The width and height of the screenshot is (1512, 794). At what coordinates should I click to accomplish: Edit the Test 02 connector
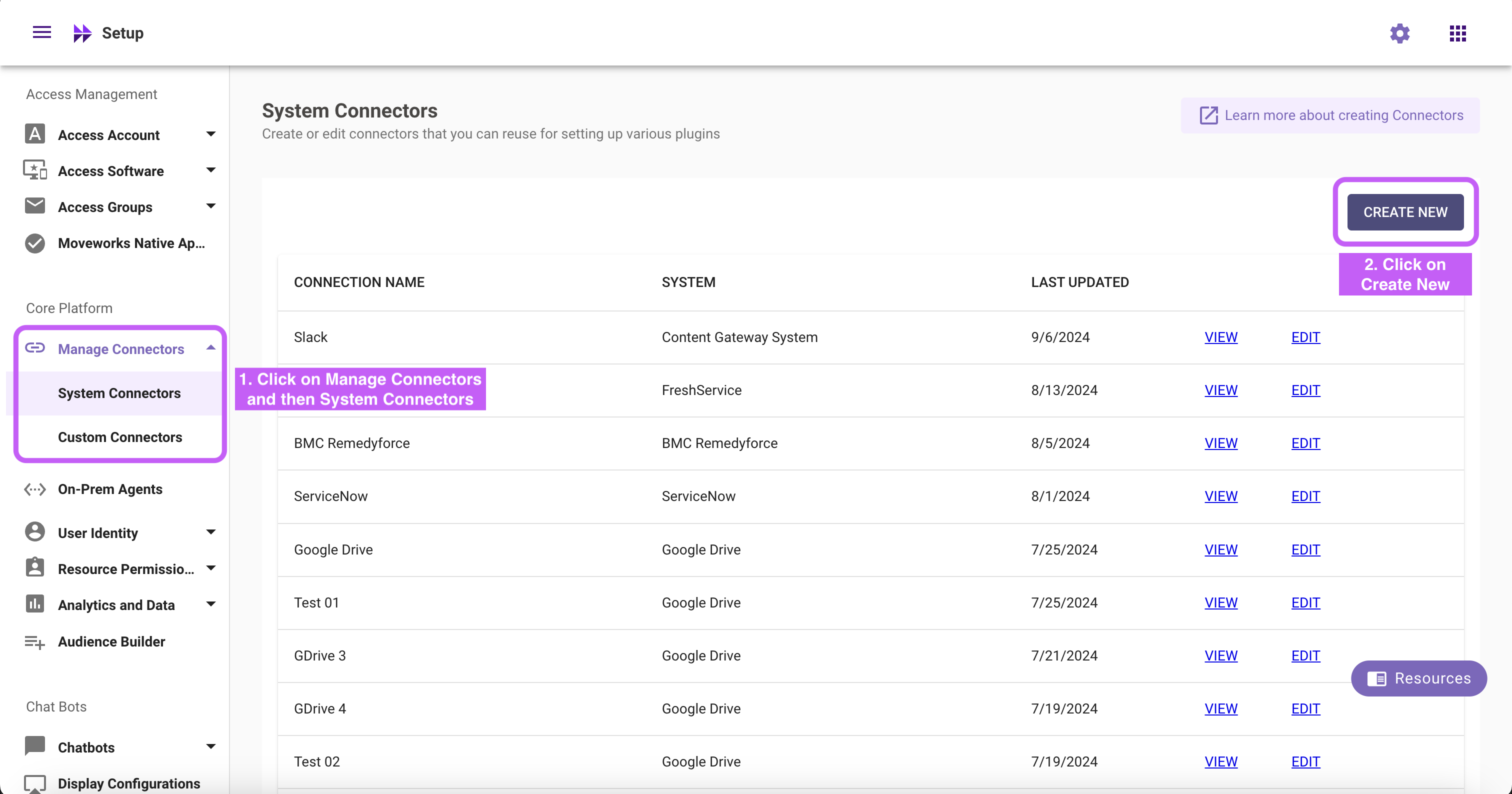coord(1305,761)
